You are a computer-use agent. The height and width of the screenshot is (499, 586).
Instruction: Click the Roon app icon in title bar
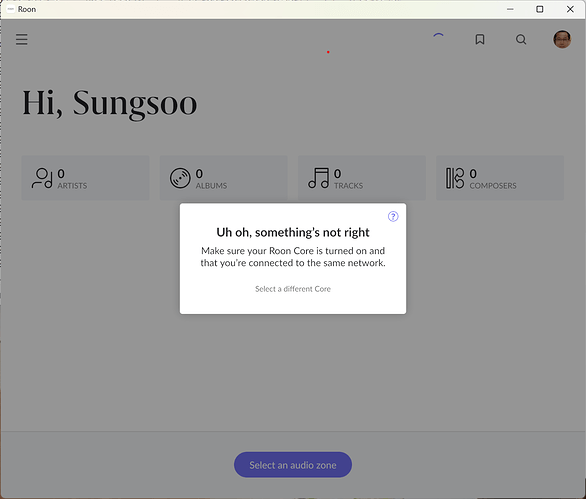(11, 9)
